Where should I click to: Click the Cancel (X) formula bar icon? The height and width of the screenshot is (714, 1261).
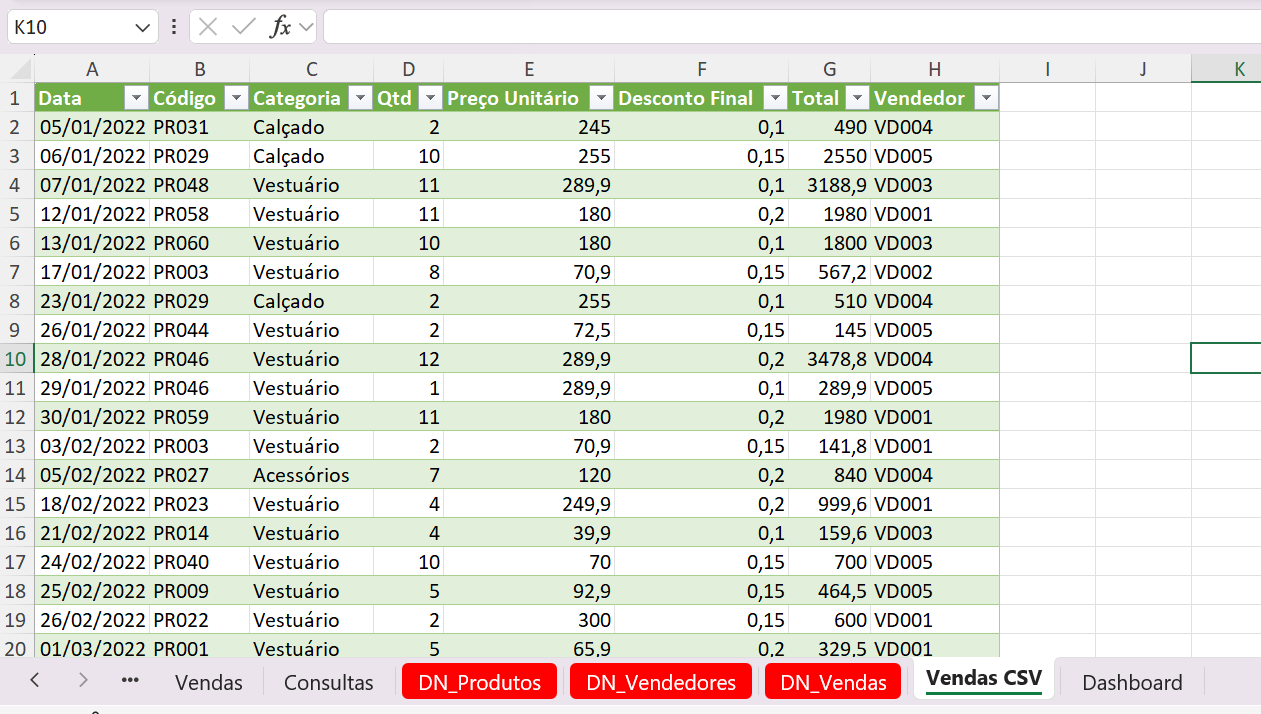coord(208,27)
